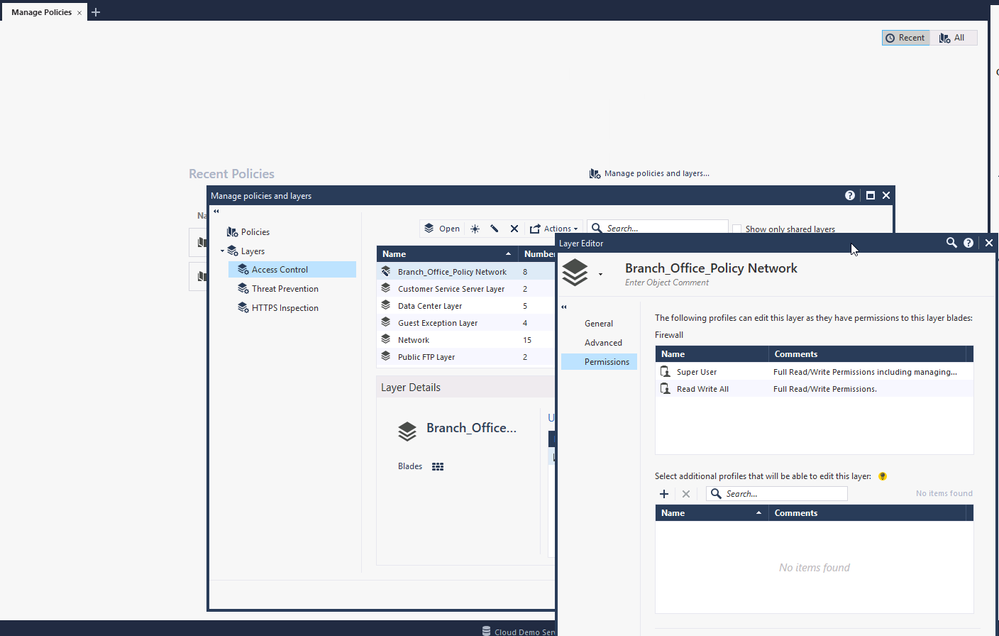Select the Advanced tab in Layer Editor
The height and width of the screenshot is (636, 999).
click(x=603, y=343)
